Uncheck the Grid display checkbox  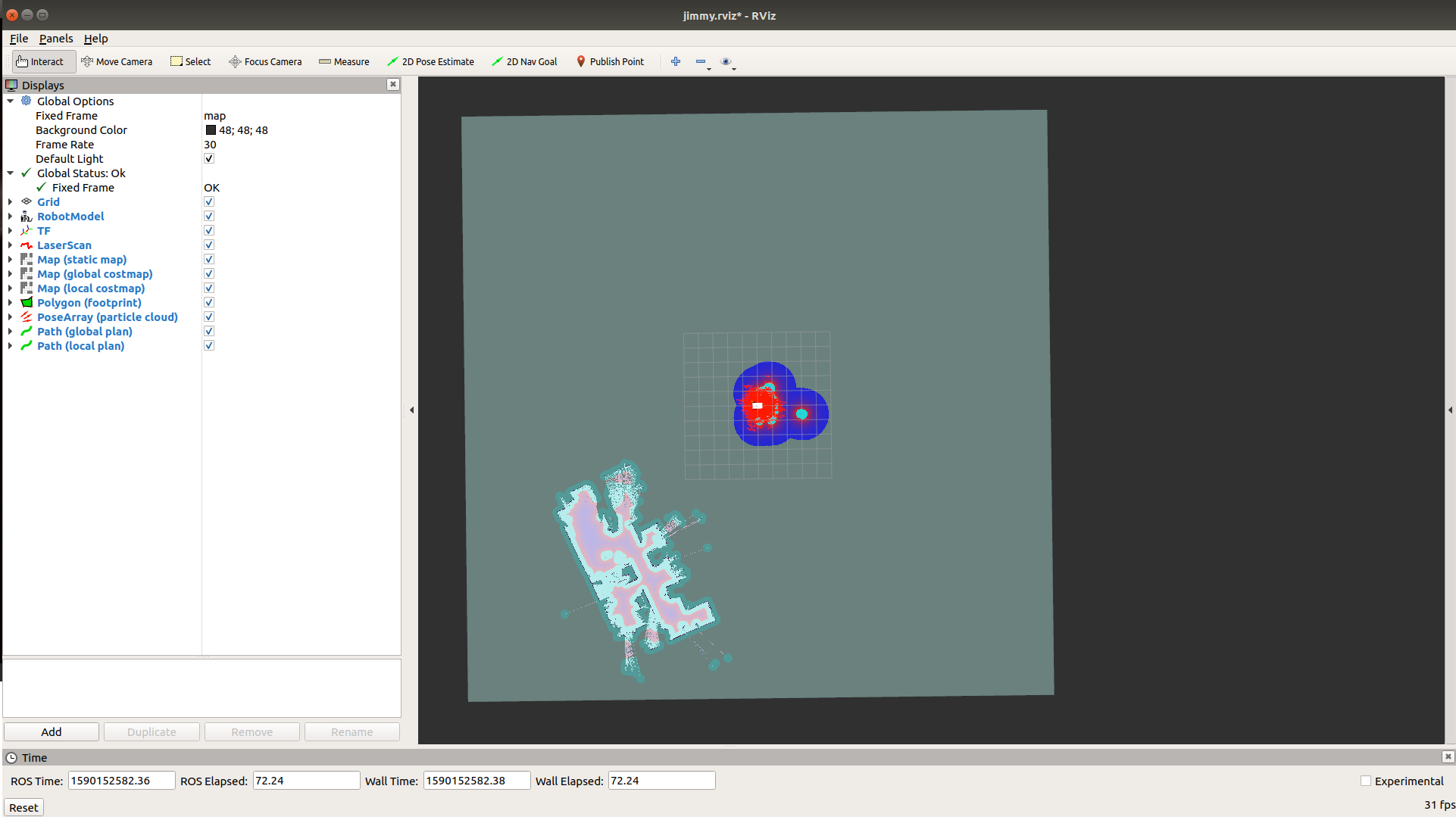[x=209, y=201]
